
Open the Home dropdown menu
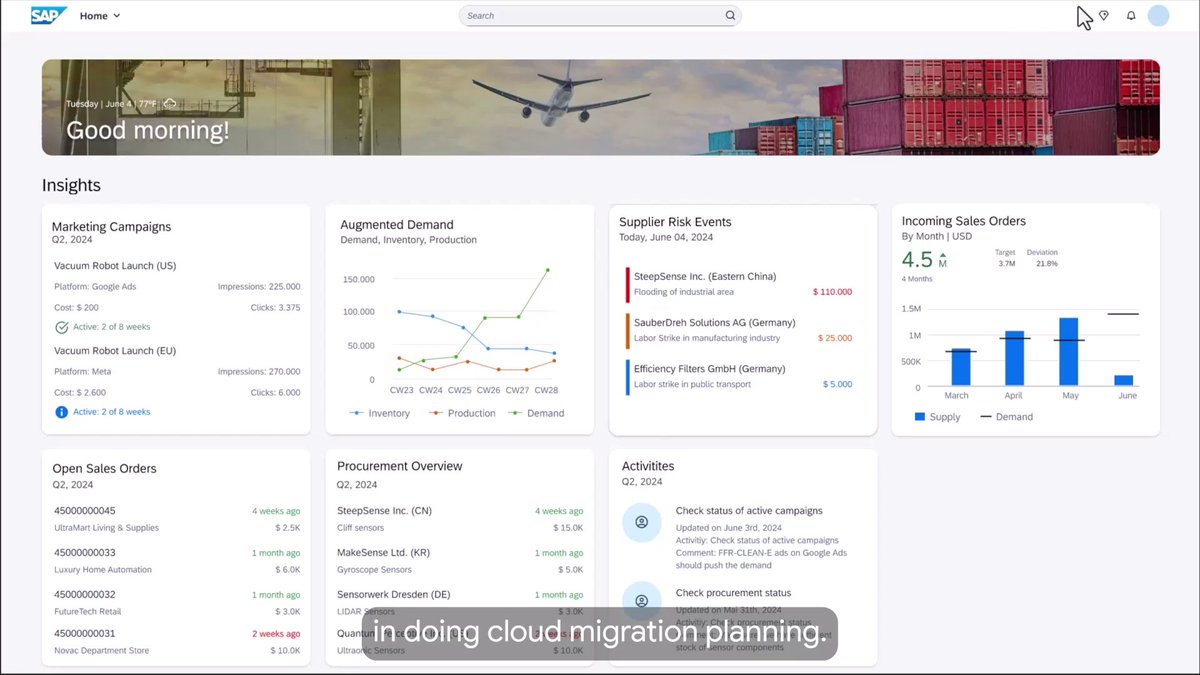100,16
